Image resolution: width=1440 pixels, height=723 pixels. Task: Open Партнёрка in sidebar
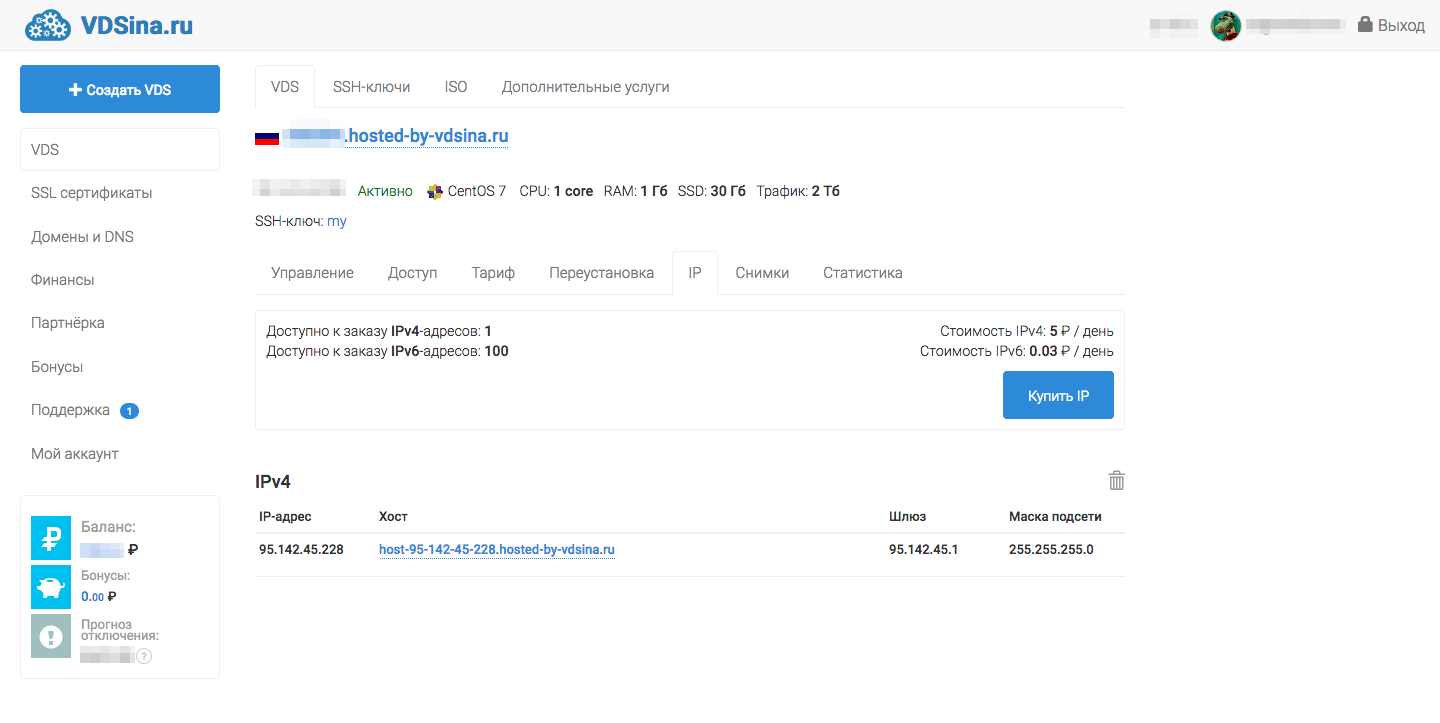tap(68, 323)
